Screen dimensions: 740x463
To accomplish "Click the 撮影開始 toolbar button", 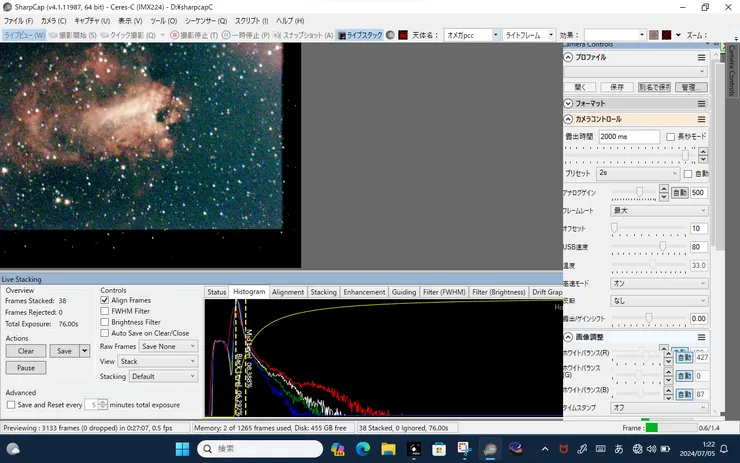I will [75, 35].
